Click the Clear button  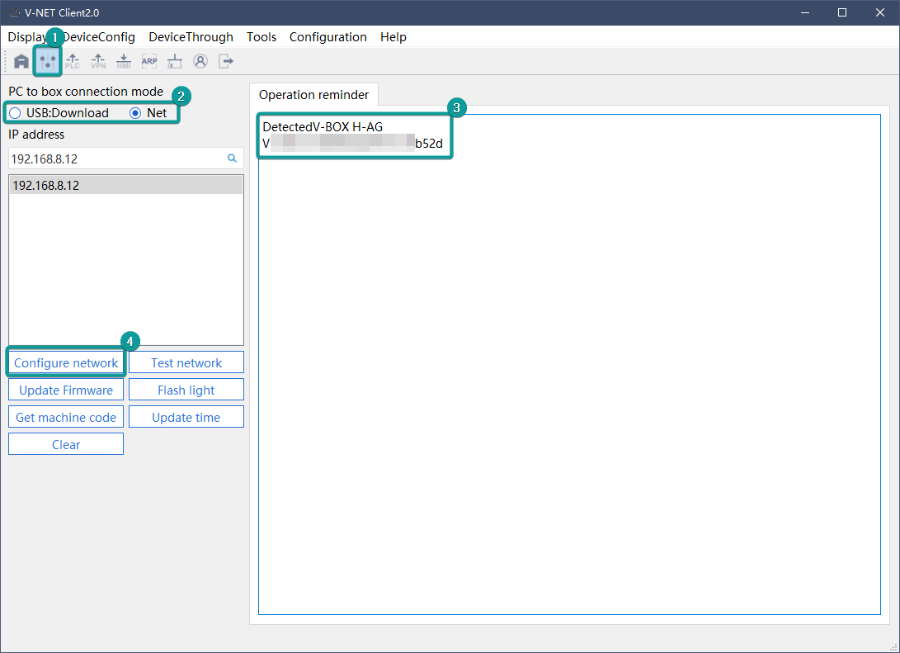click(x=66, y=444)
